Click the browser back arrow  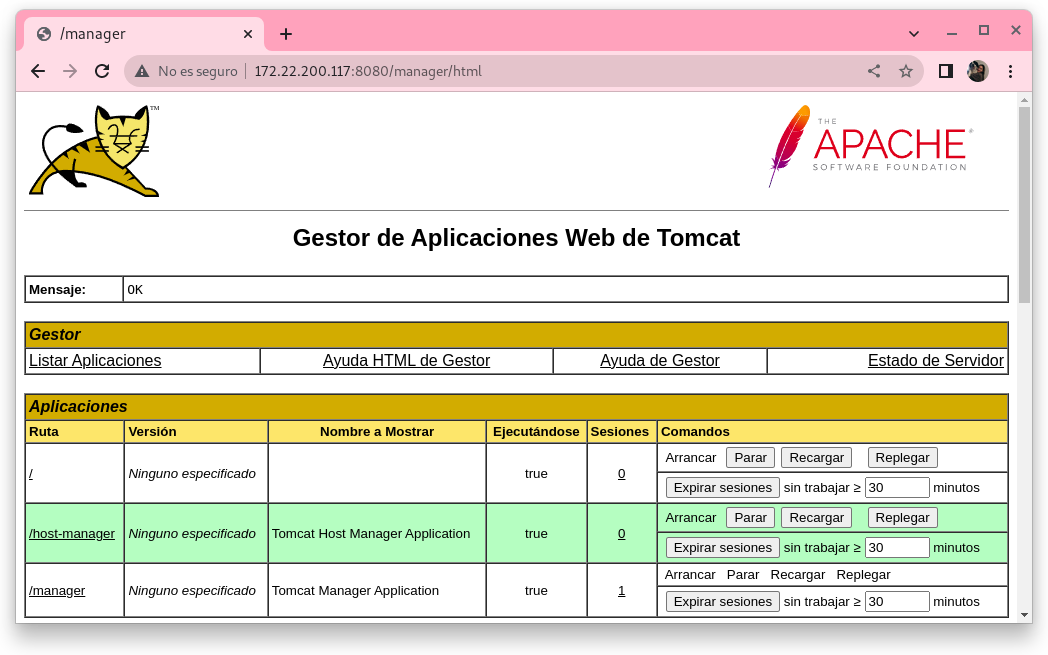pyautogui.click(x=38, y=71)
